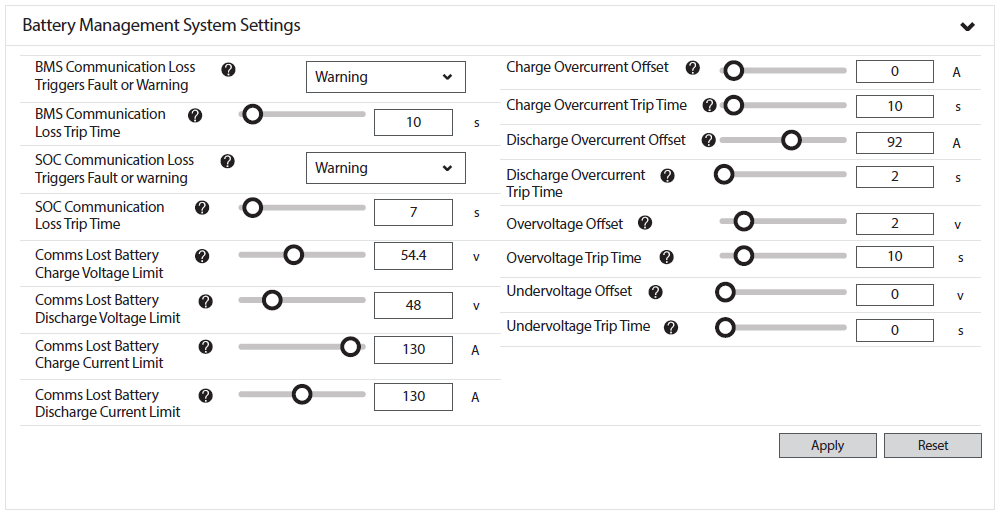
Task: Click help icon beside Overvoltage Offset
Action: (x=645, y=222)
